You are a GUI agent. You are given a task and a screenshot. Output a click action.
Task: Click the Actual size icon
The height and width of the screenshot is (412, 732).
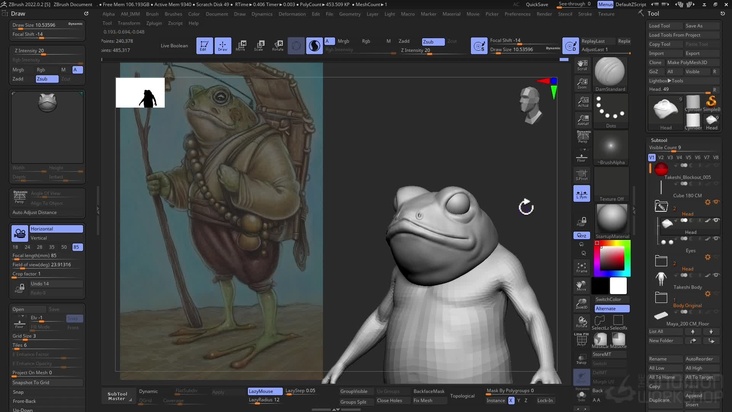pos(582,102)
